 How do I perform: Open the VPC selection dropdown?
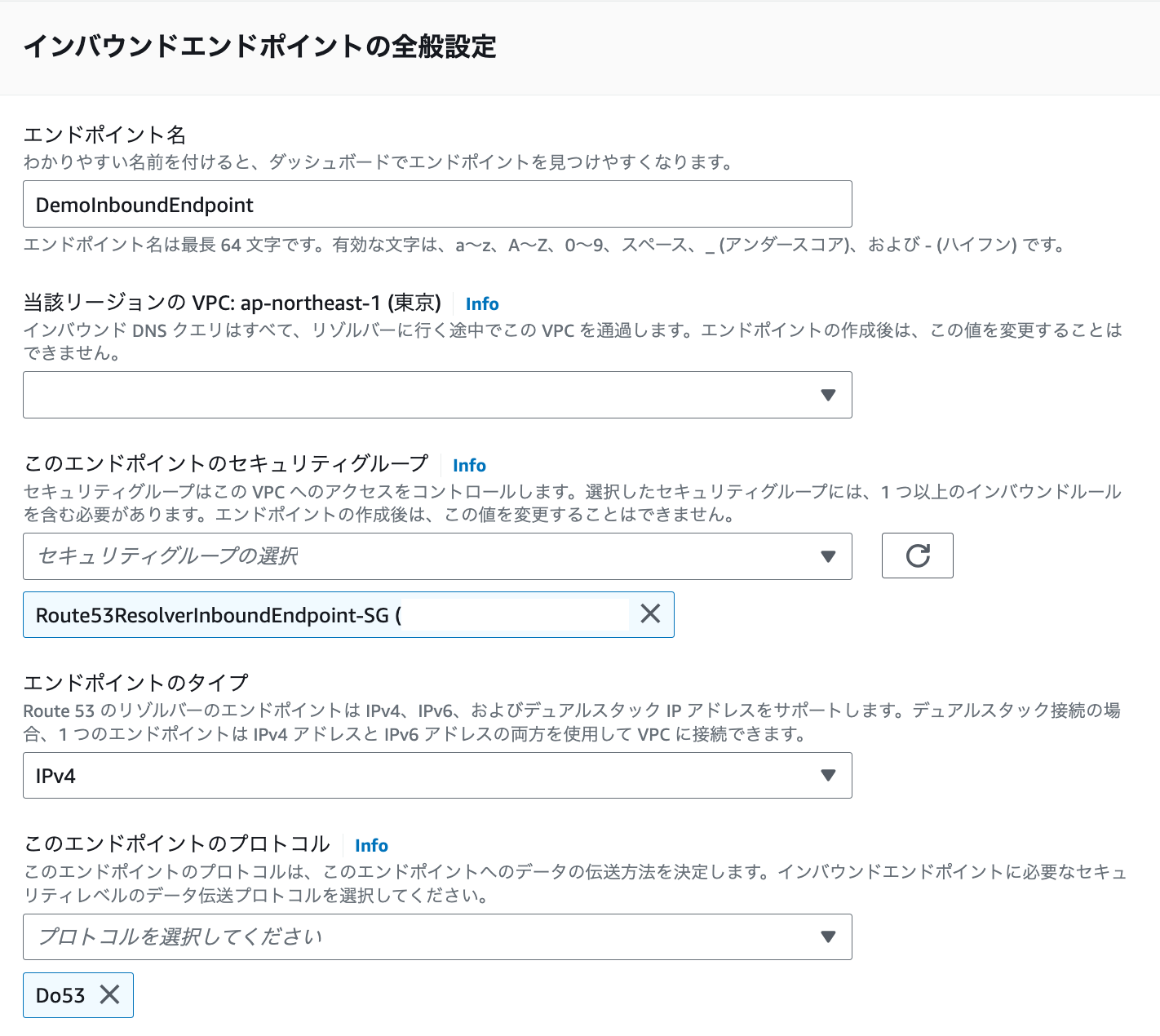(x=437, y=395)
